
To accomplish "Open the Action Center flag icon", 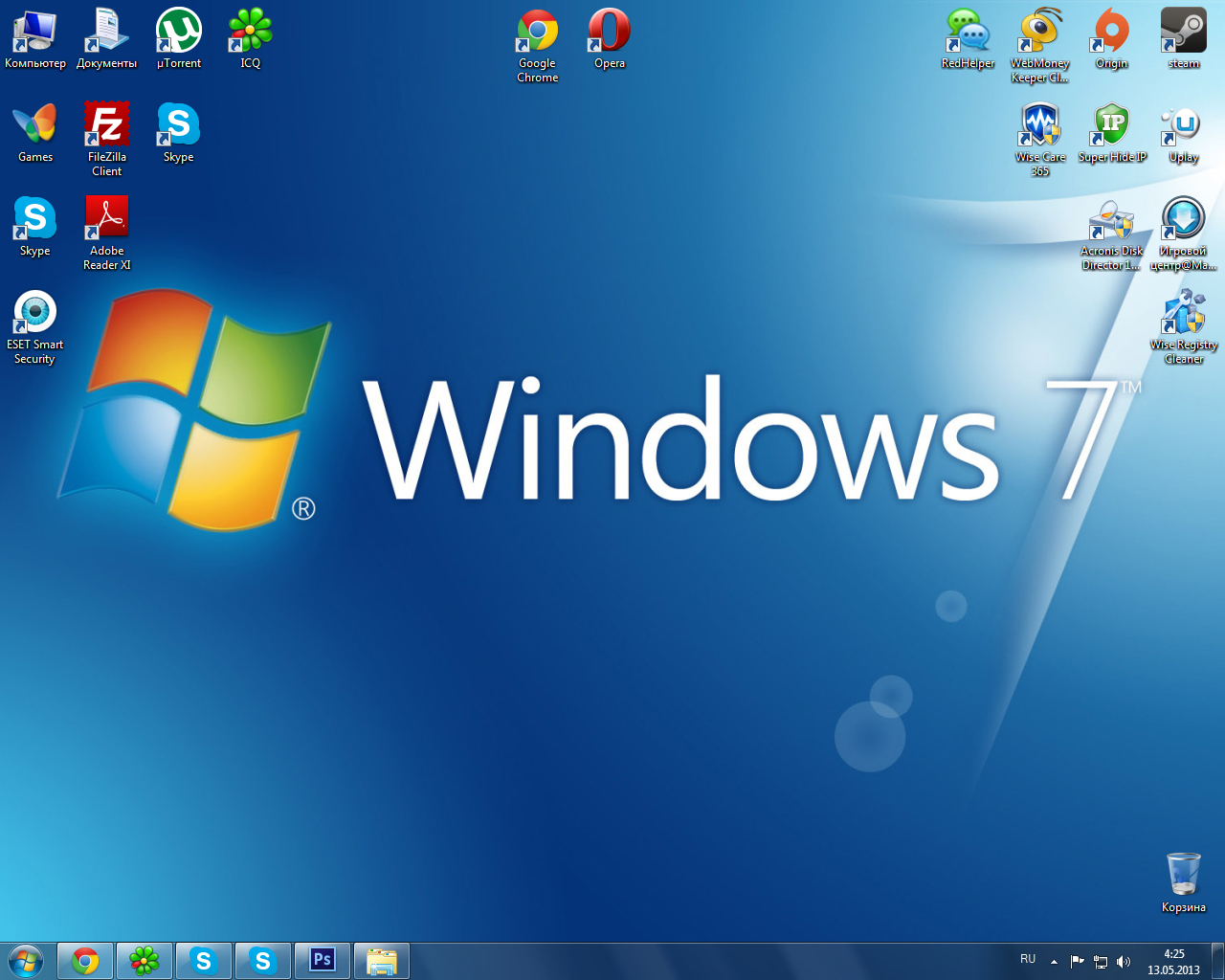I will 1077,962.
